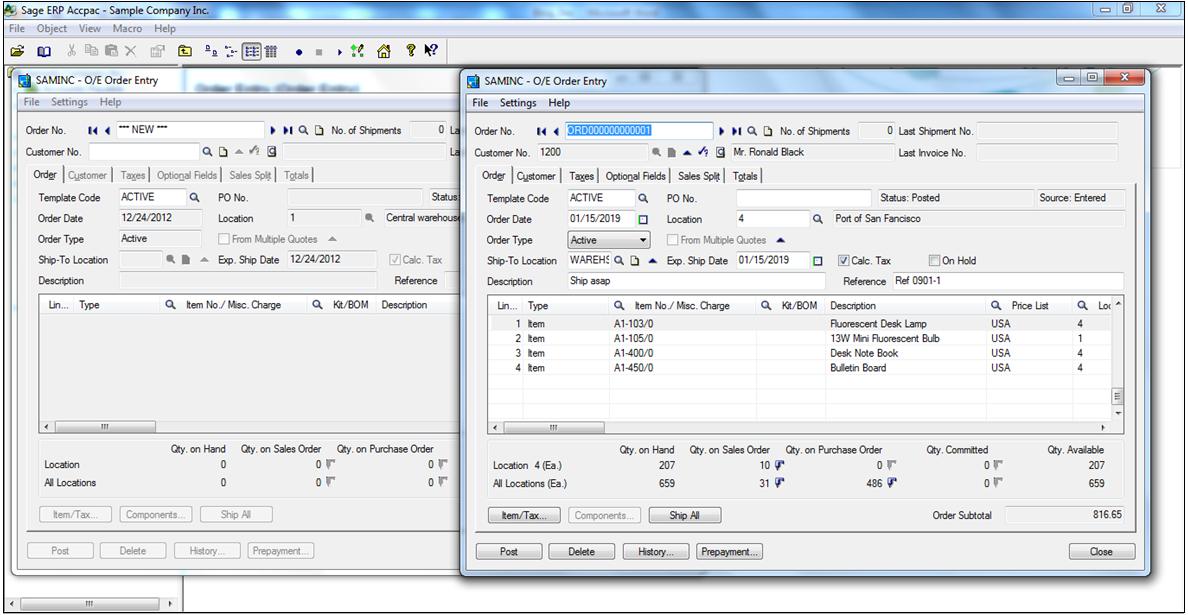The image size is (1188, 615).
Task: Open Settings menu in front Order Entry
Action: click(517, 103)
